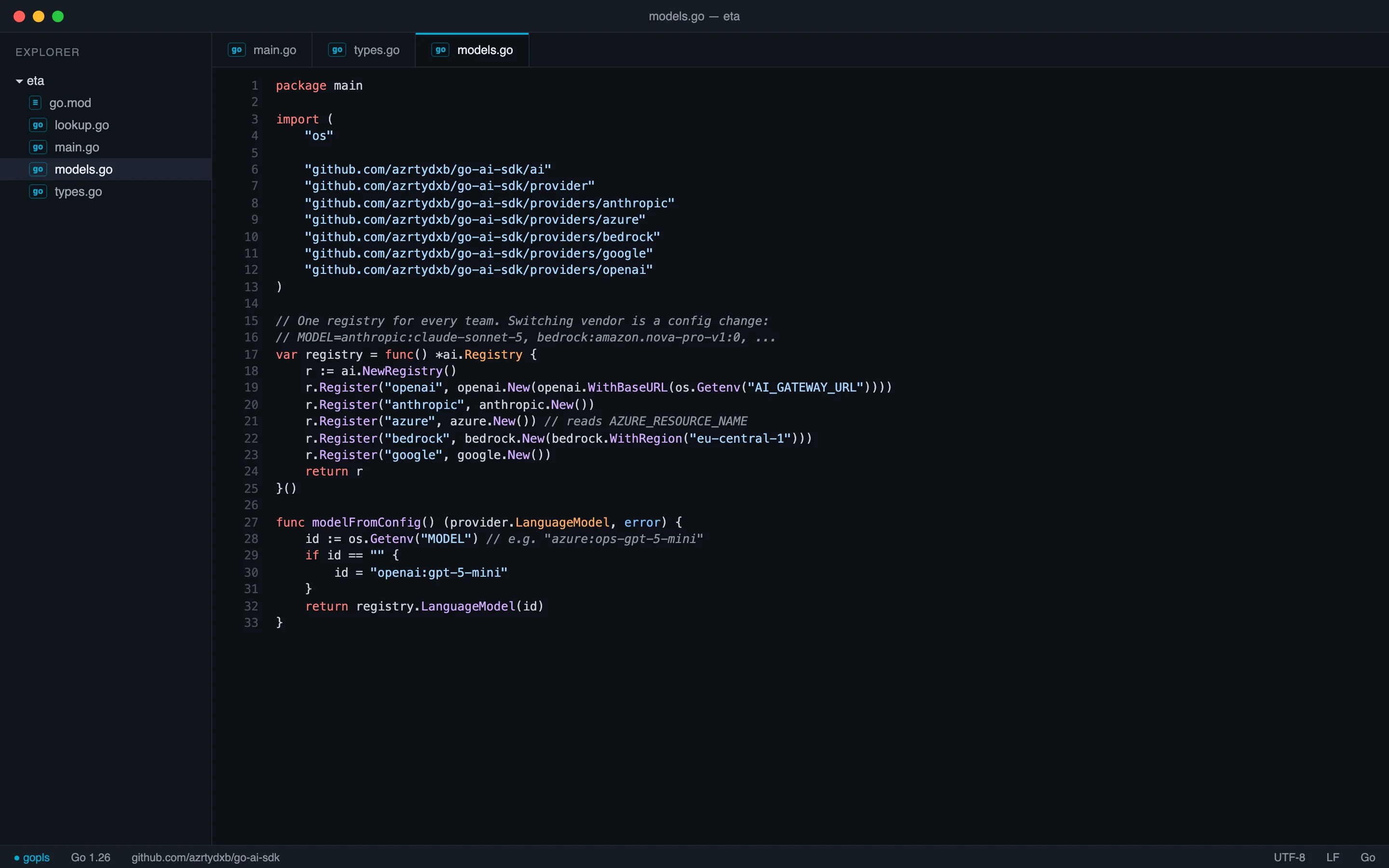This screenshot has width=1389, height=868.
Task: Click the go-ai-sdk/ai import path
Action: [428, 169]
